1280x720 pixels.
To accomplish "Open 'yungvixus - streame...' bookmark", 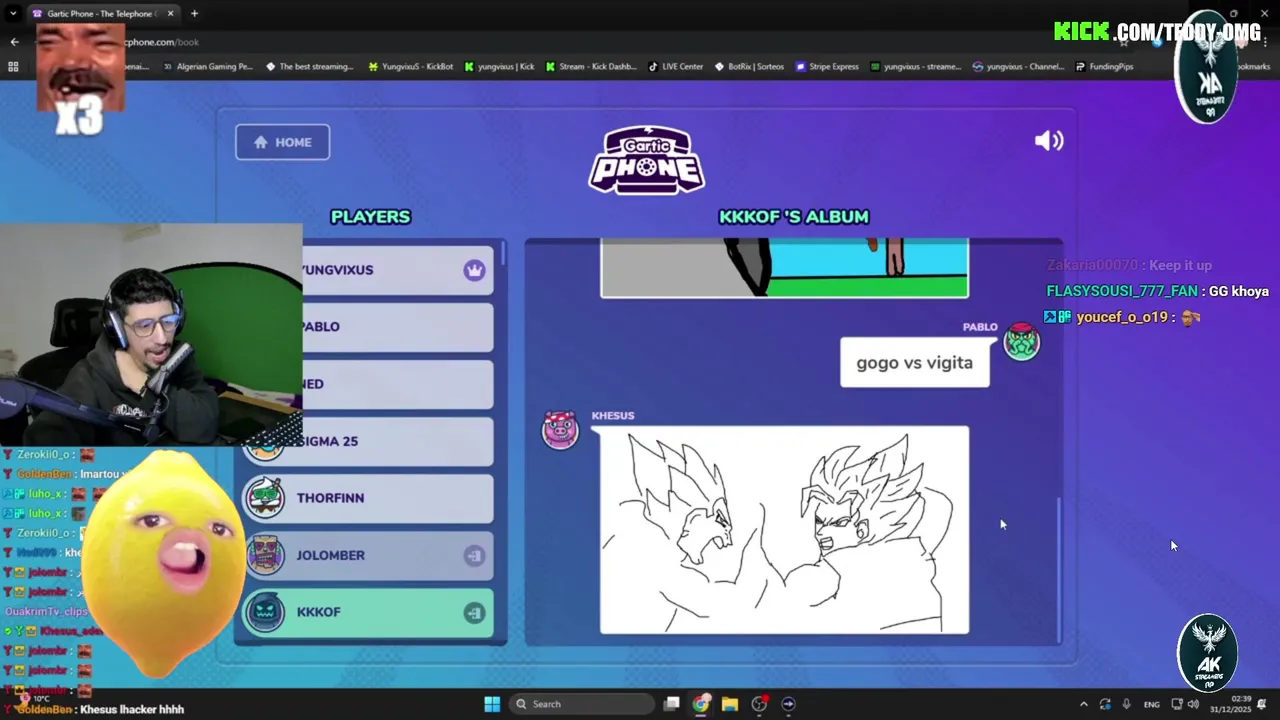I will click(x=915, y=67).
